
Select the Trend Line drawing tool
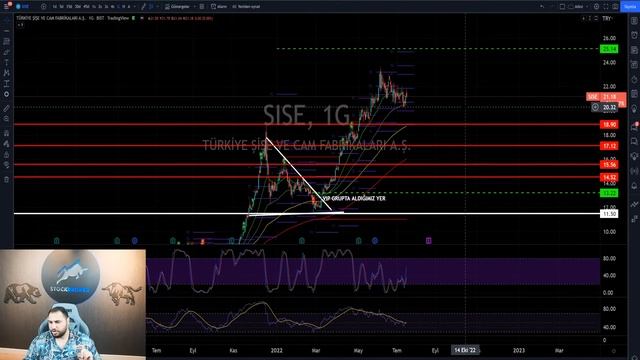pyautogui.click(x=7, y=31)
